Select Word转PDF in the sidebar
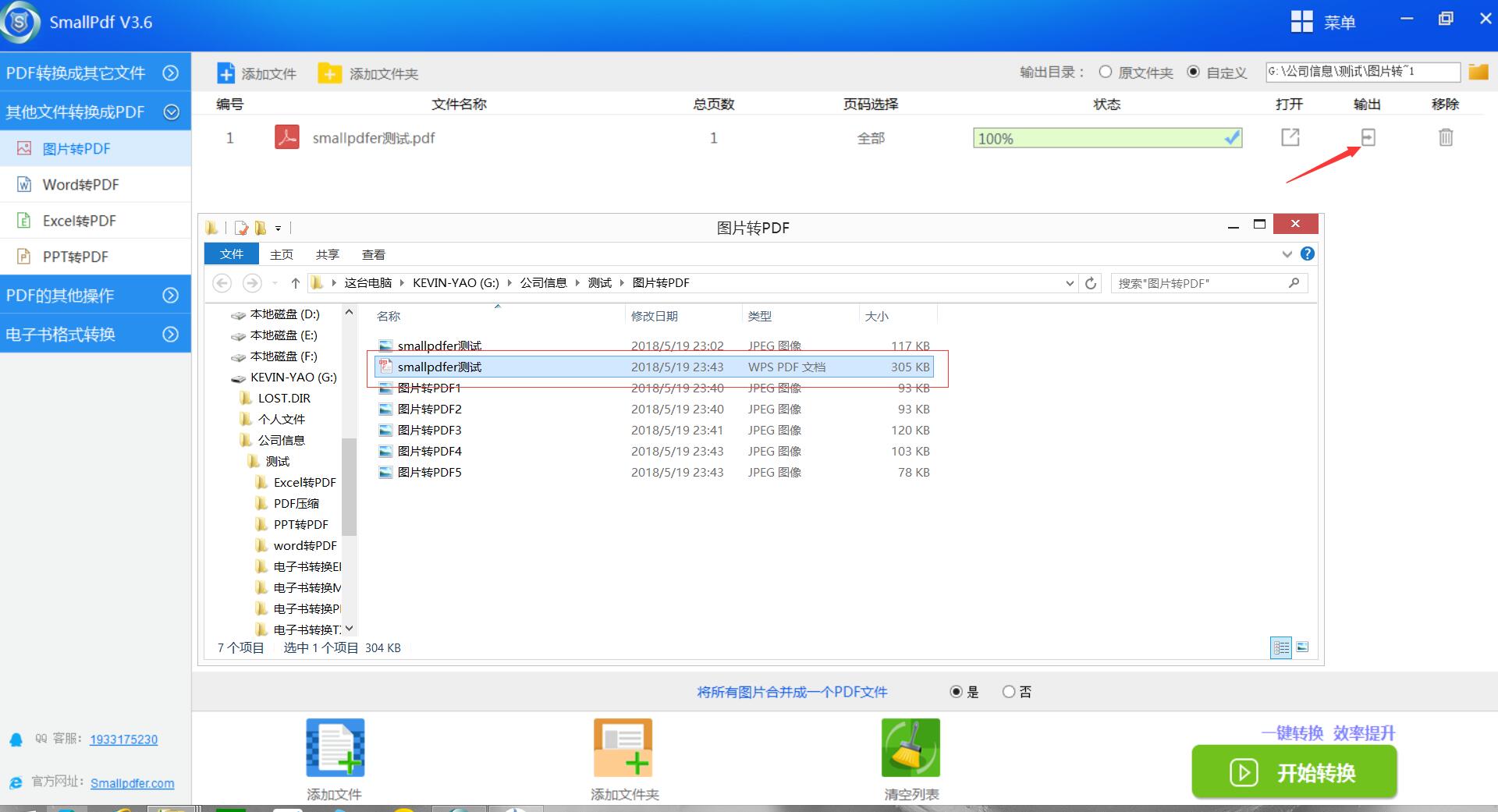The height and width of the screenshot is (812, 1498). coord(80,185)
